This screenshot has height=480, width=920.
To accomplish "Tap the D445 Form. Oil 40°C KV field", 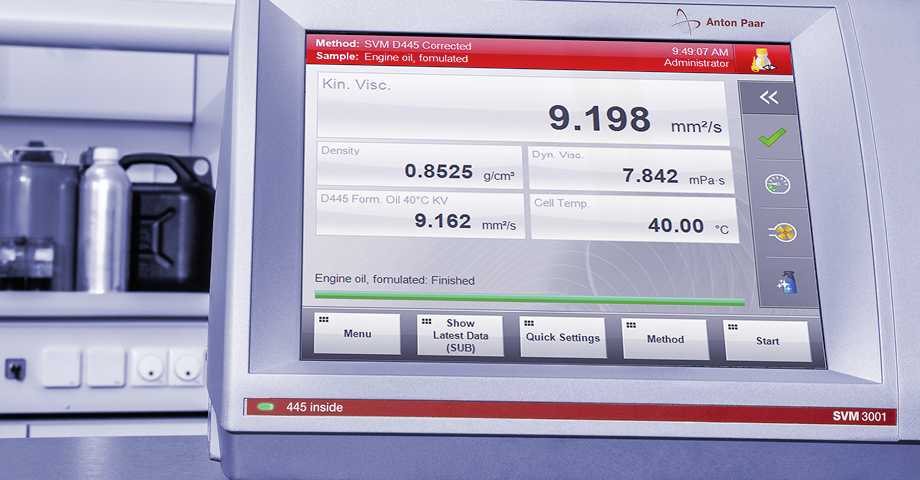I will pyautogui.click(x=420, y=214).
